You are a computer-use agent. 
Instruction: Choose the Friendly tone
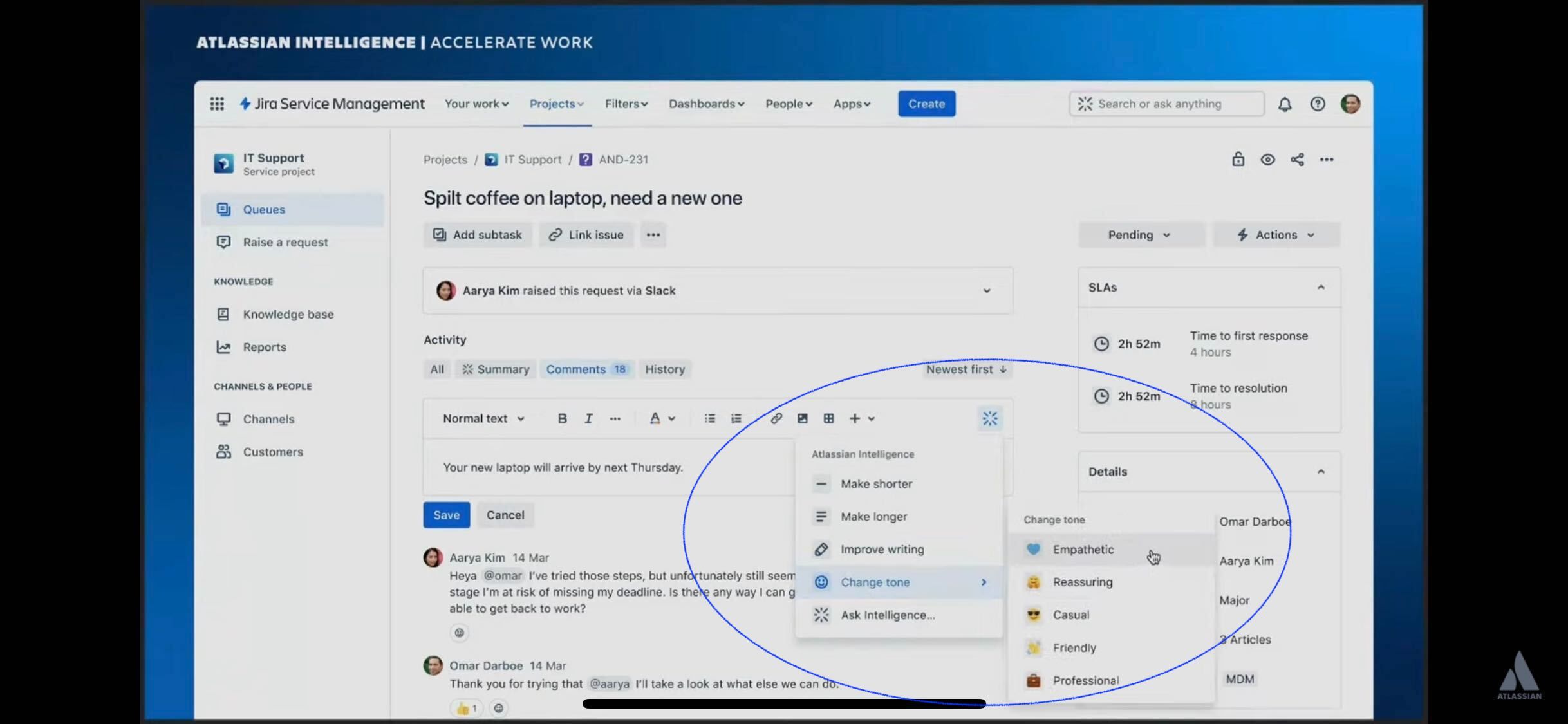(1112, 648)
